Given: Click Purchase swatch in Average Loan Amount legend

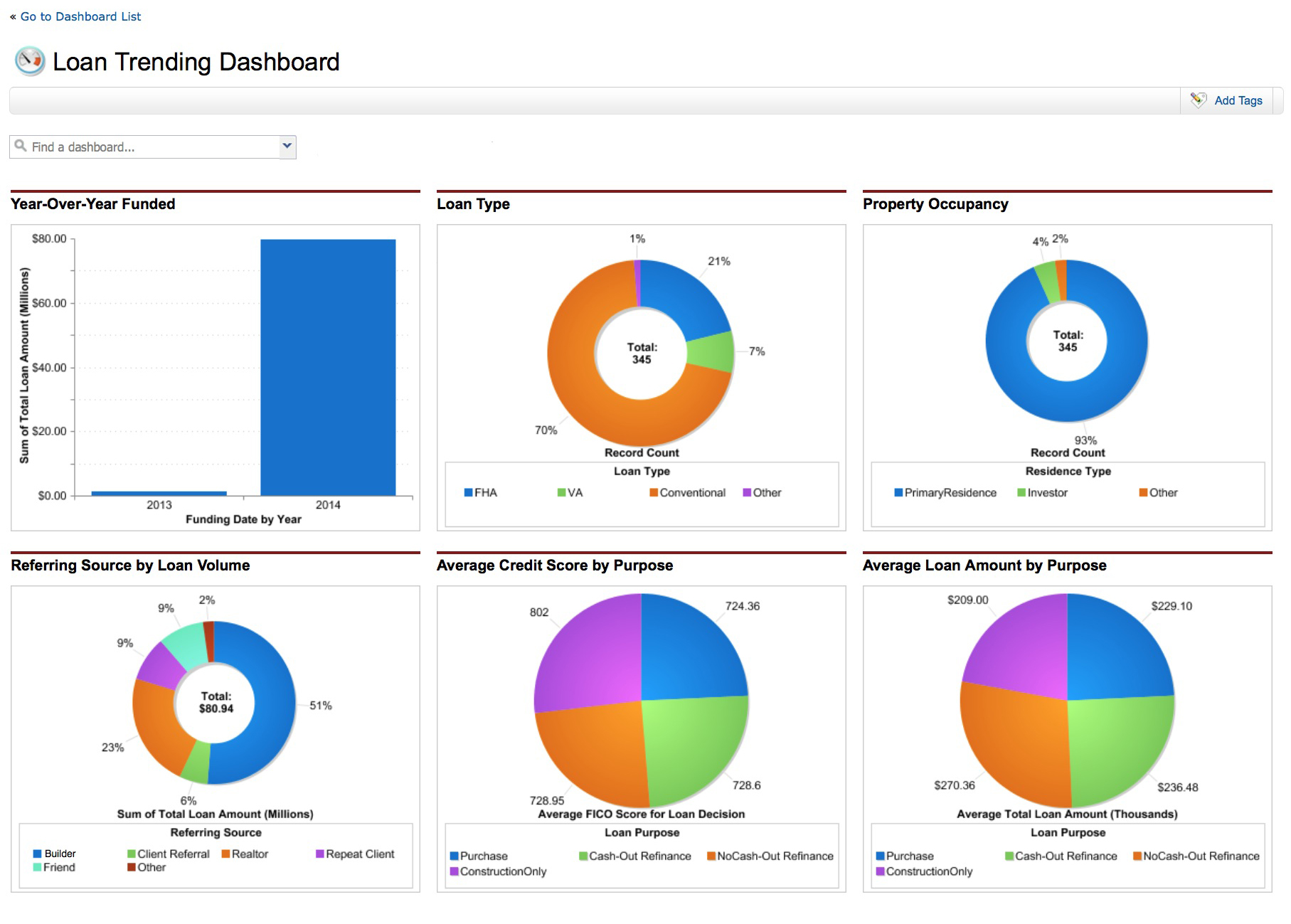Looking at the screenshot, I should (880, 856).
